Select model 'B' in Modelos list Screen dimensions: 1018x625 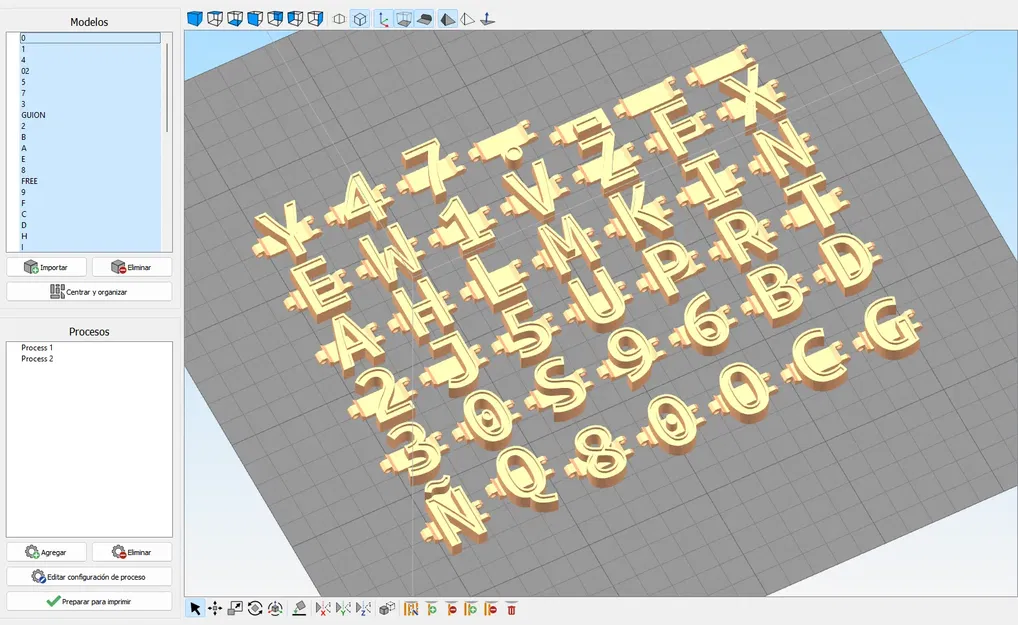[90, 137]
